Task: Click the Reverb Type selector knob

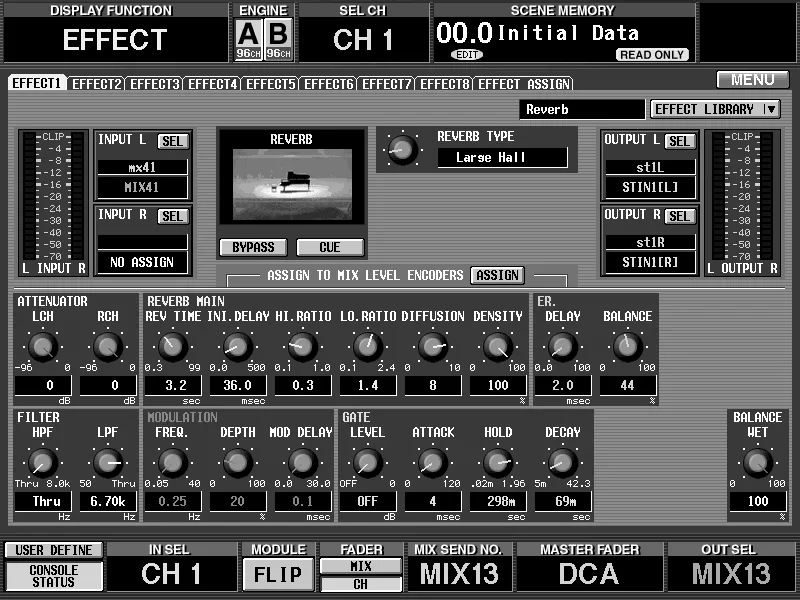Action: (x=403, y=150)
